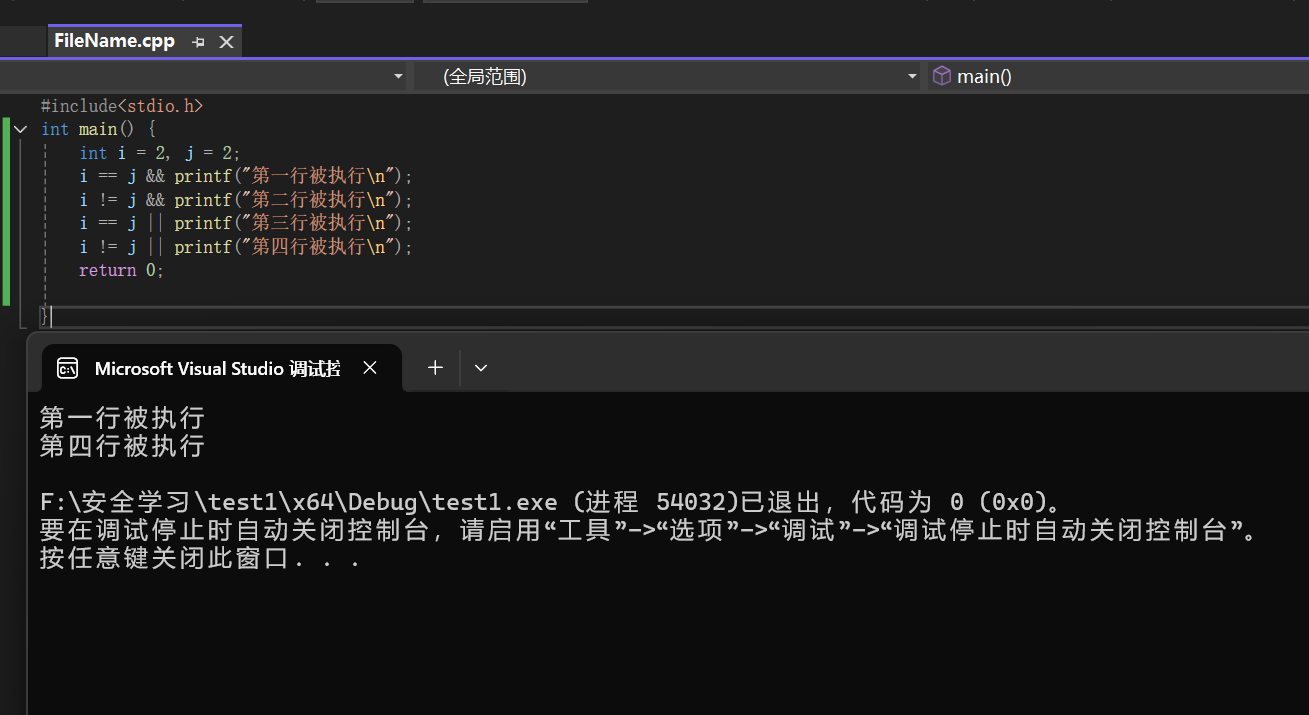Open the terminal profile chevron menu
Screen dimensions: 1309x715
pyautogui.click(x=481, y=368)
